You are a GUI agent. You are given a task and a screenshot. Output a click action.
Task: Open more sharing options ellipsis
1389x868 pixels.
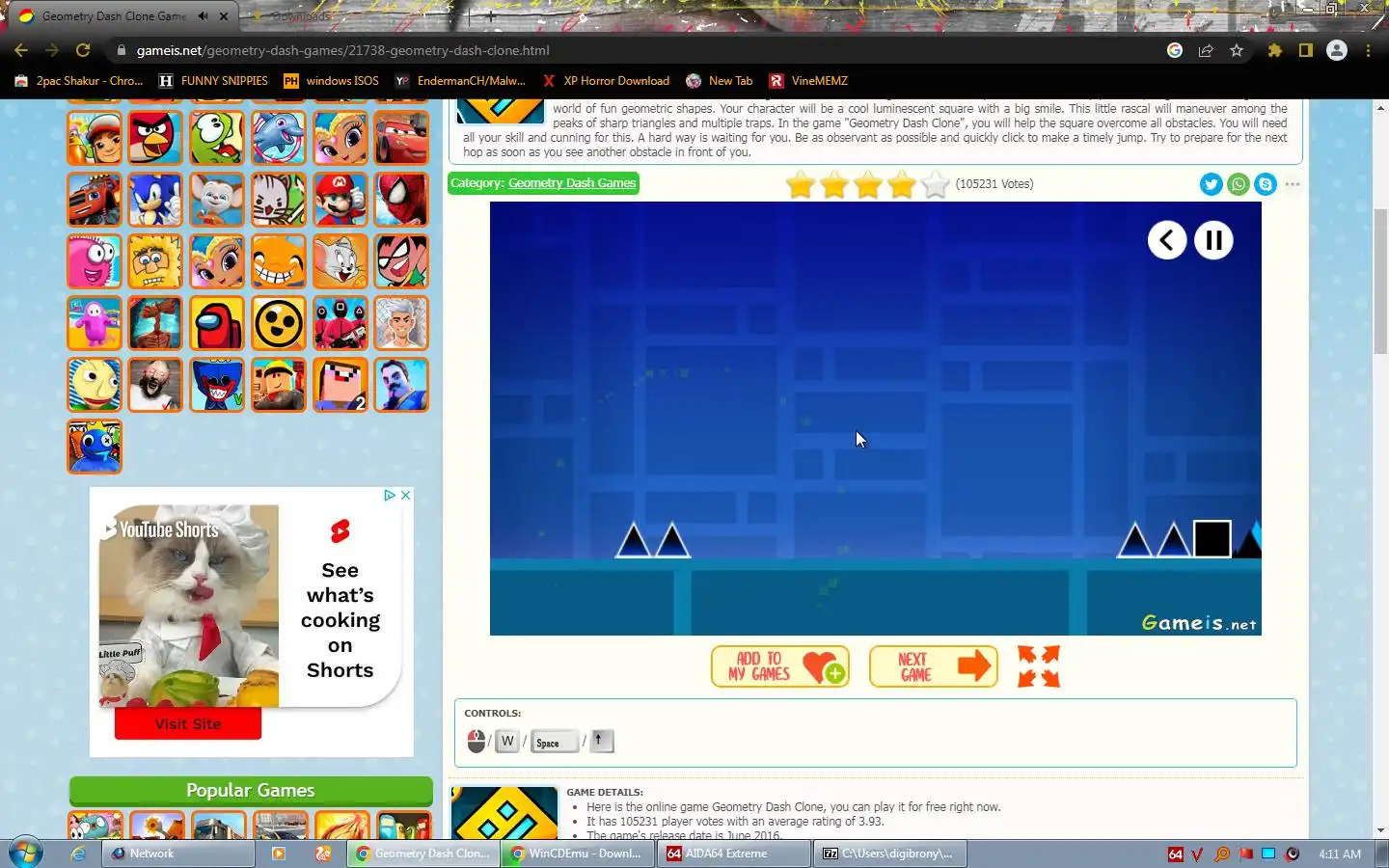[1293, 184]
